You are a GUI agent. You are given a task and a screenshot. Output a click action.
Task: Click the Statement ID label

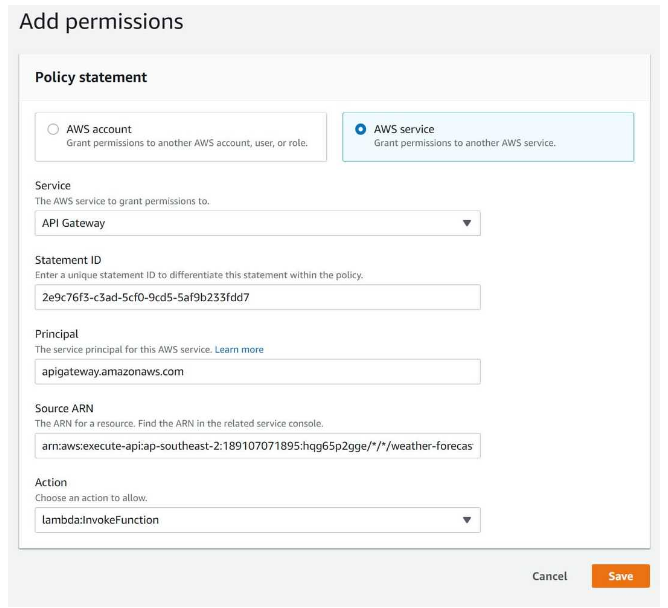[68, 260]
